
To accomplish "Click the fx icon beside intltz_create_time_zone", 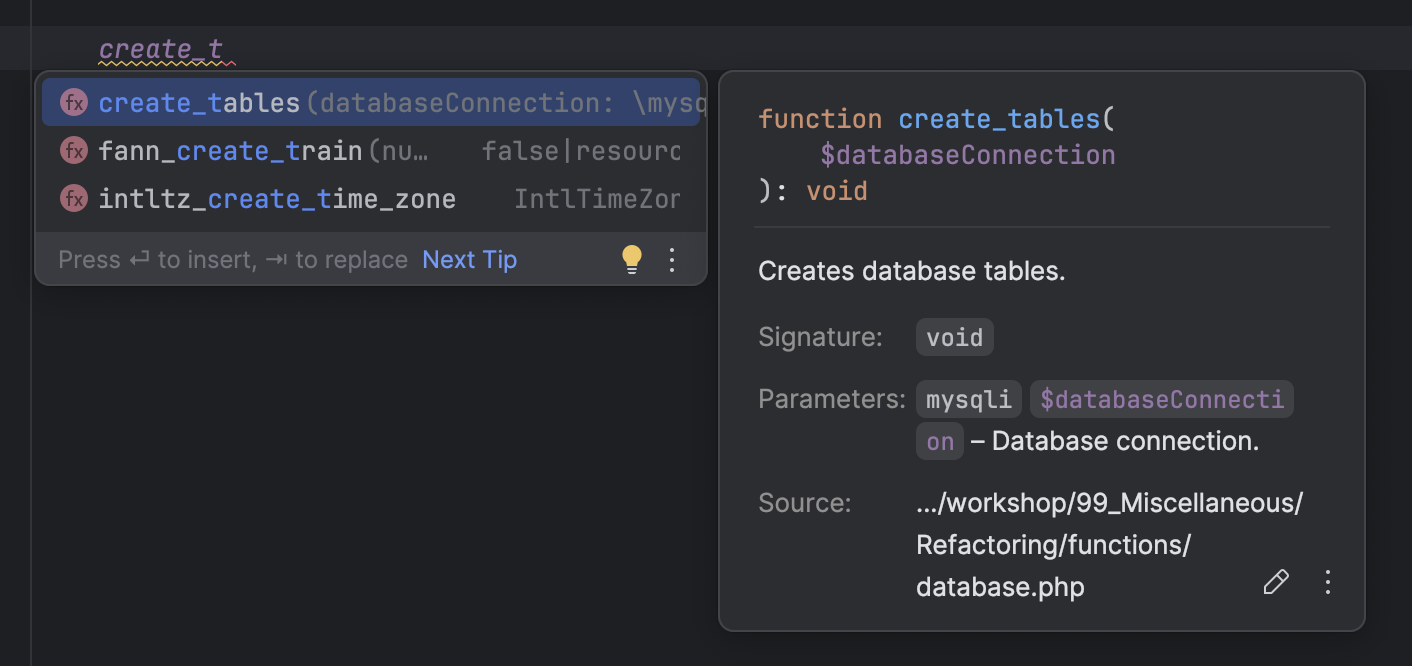I will [74, 198].
